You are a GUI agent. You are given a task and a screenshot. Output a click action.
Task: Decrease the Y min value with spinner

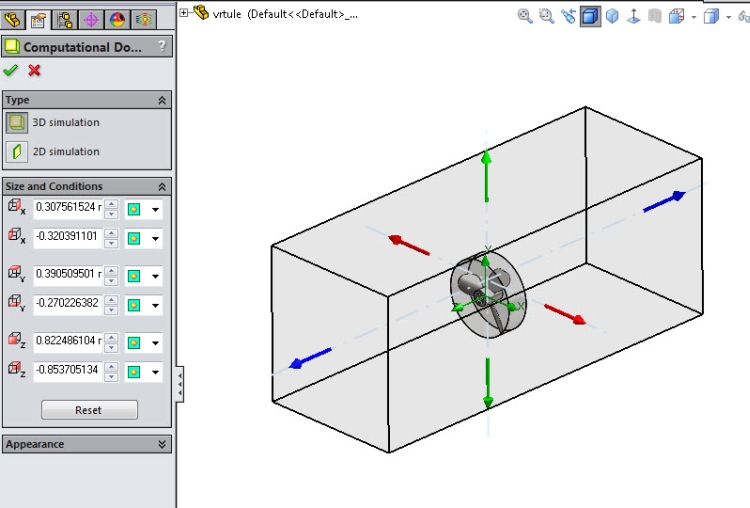[x=111, y=309]
